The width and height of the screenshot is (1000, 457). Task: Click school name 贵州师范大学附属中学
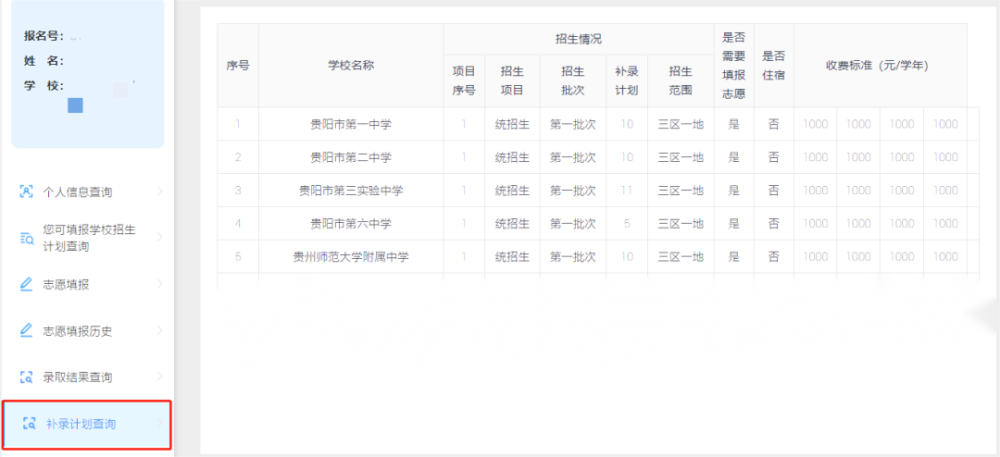(x=350, y=257)
